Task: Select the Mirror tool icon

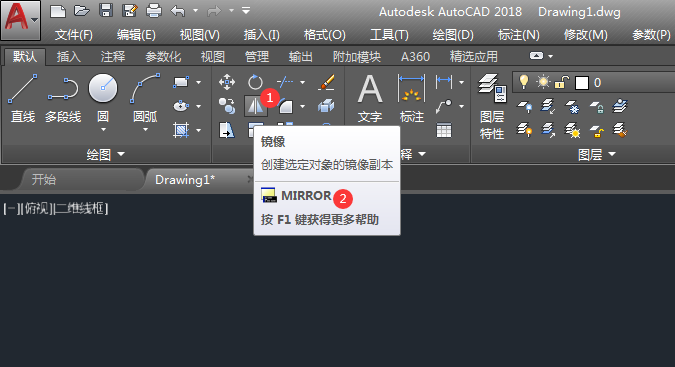Action: tap(255, 106)
